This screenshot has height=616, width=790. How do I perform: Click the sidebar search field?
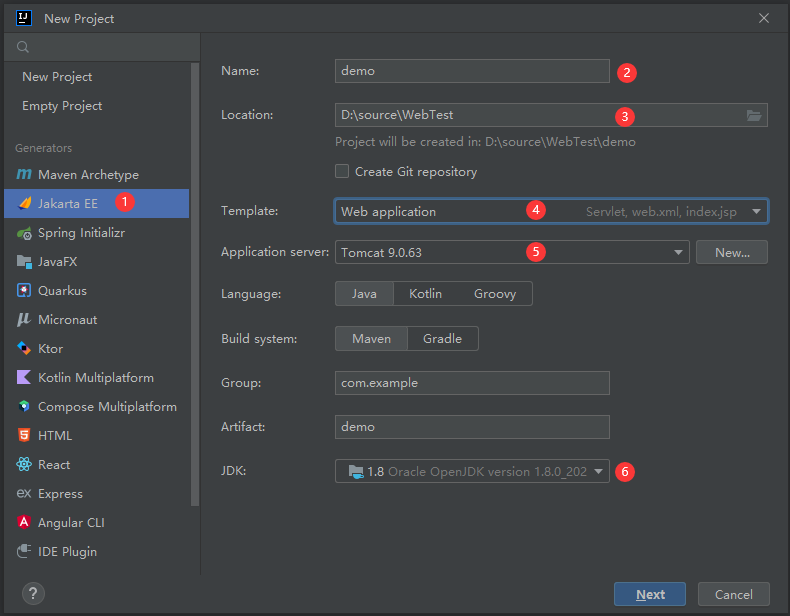click(102, 47)
